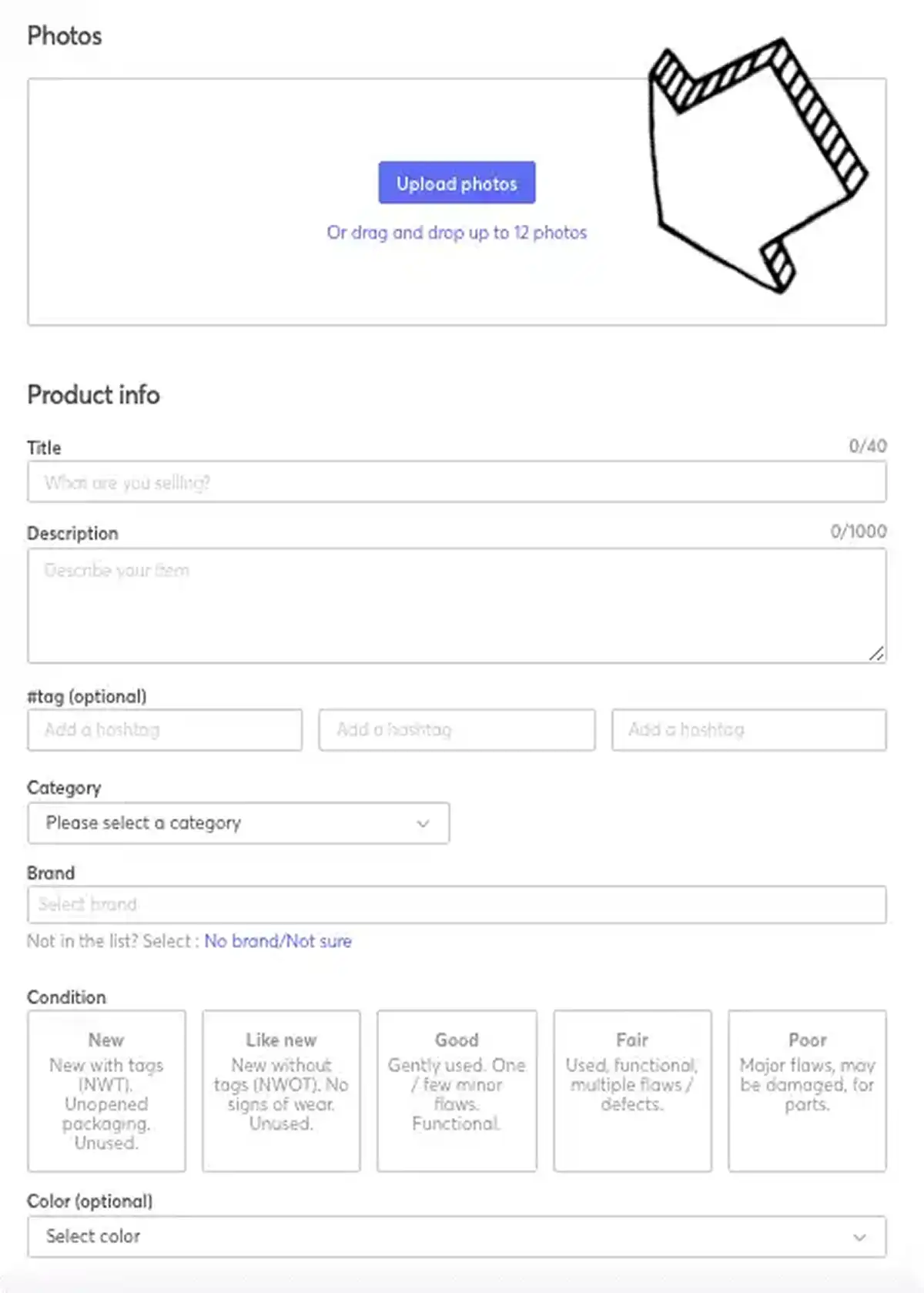924x1293 pixels.
Task: Click the category dropdown chevron arrow
Action: click(x=422, y=823)
